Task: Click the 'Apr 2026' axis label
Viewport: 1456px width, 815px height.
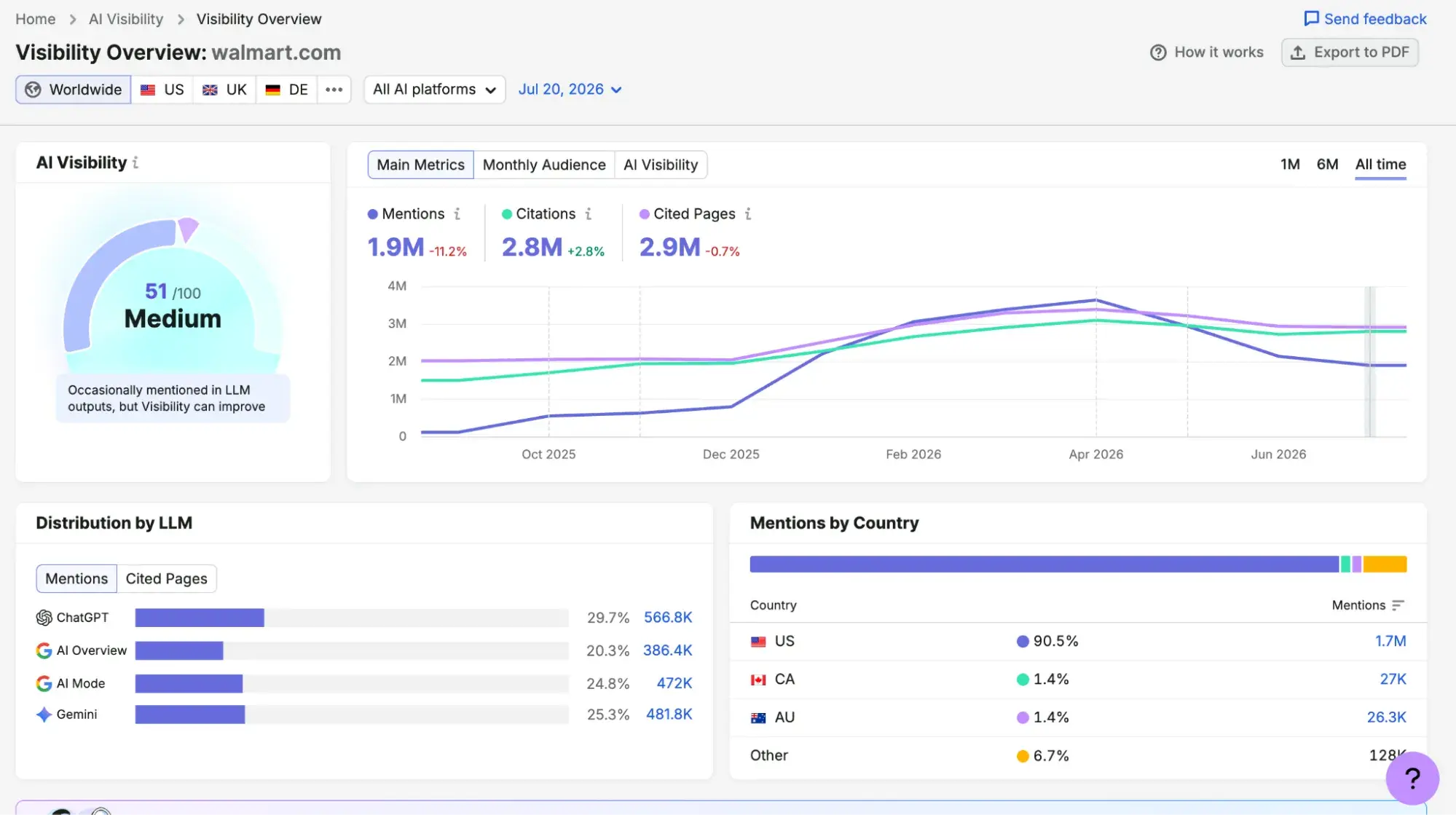Action: tap(1095, 454)
